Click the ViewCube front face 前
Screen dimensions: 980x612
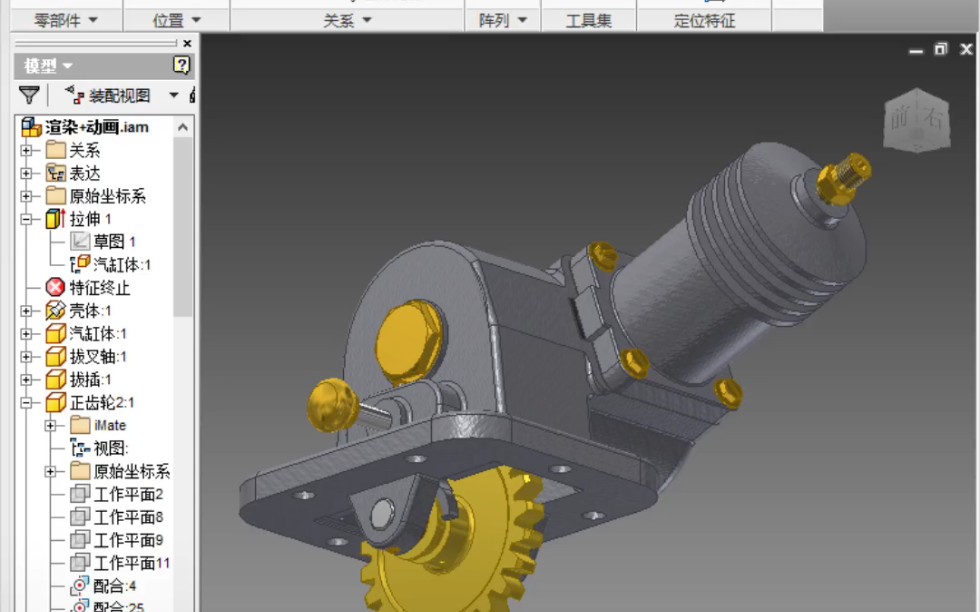click(900, 118)
